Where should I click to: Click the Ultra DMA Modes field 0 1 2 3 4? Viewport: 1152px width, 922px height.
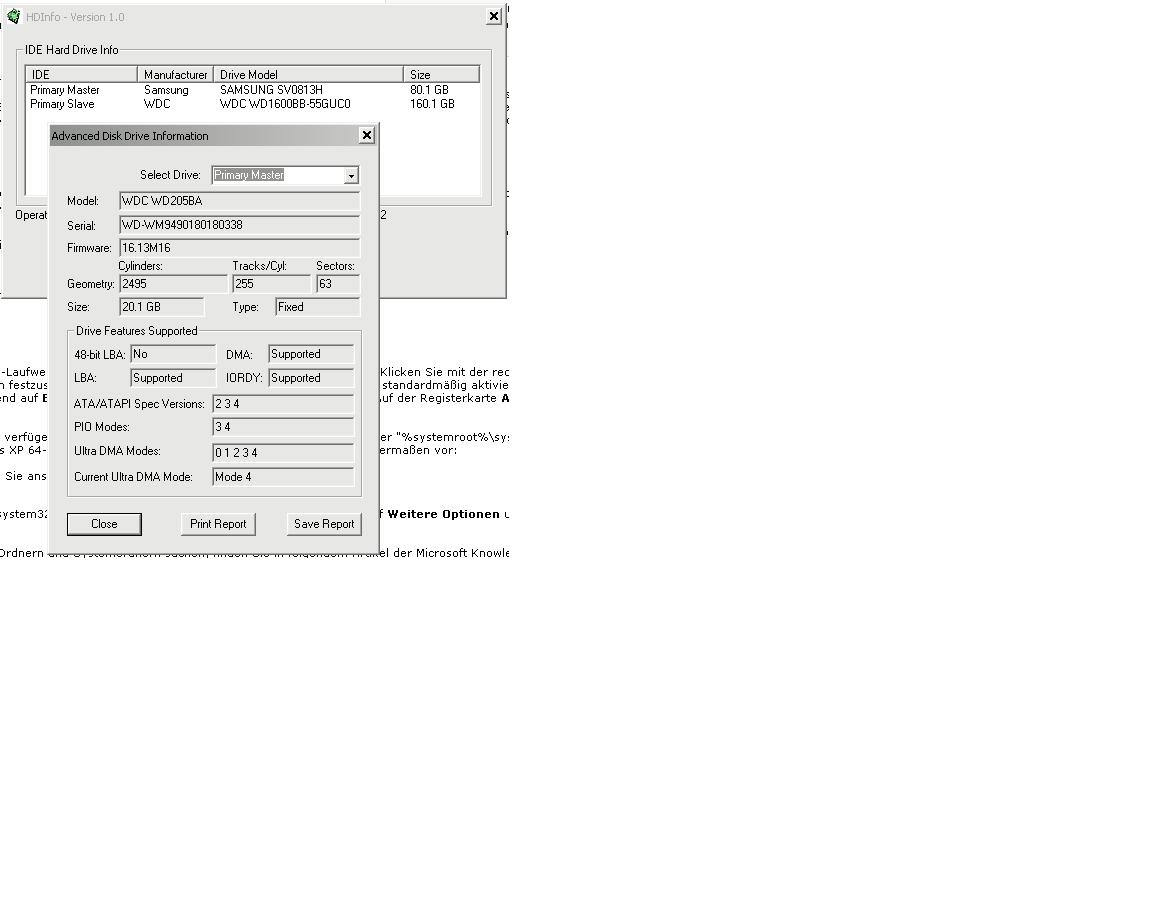coord(284,453)
